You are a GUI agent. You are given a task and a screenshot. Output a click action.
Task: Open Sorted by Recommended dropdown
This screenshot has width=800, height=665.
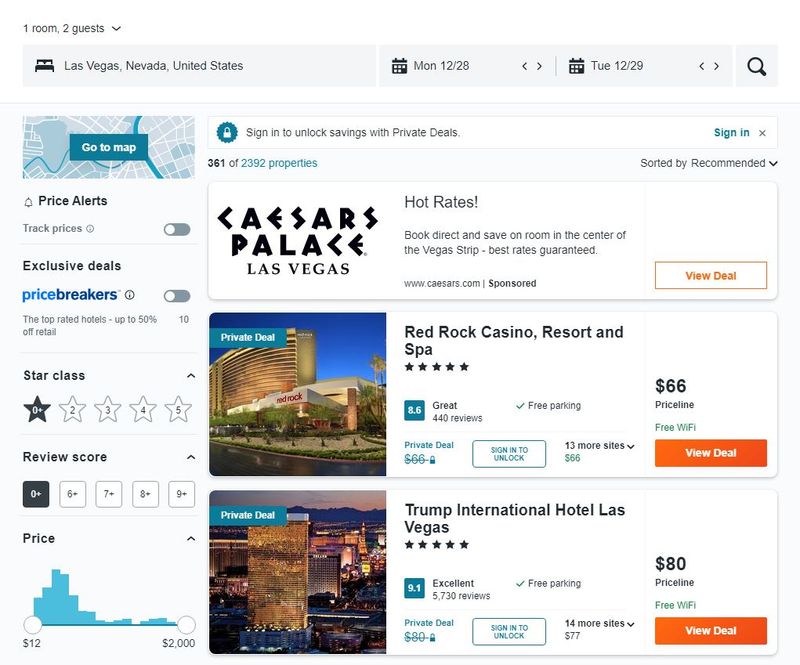point(709,163)
